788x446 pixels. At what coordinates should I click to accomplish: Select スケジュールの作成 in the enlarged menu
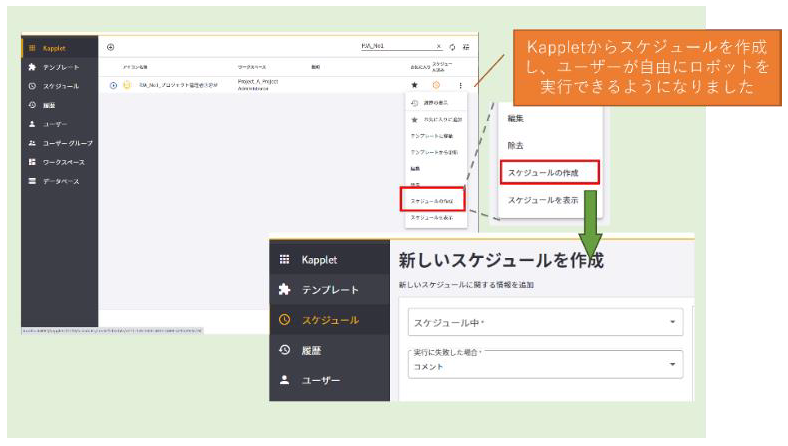click(550, 172)
